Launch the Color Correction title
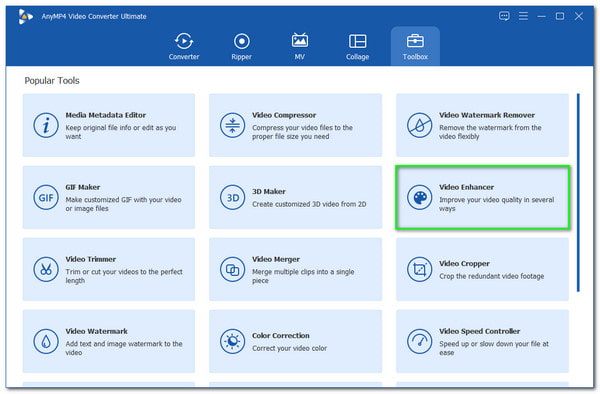This screenshot has height=394, width=600. [x=280, y=335]
